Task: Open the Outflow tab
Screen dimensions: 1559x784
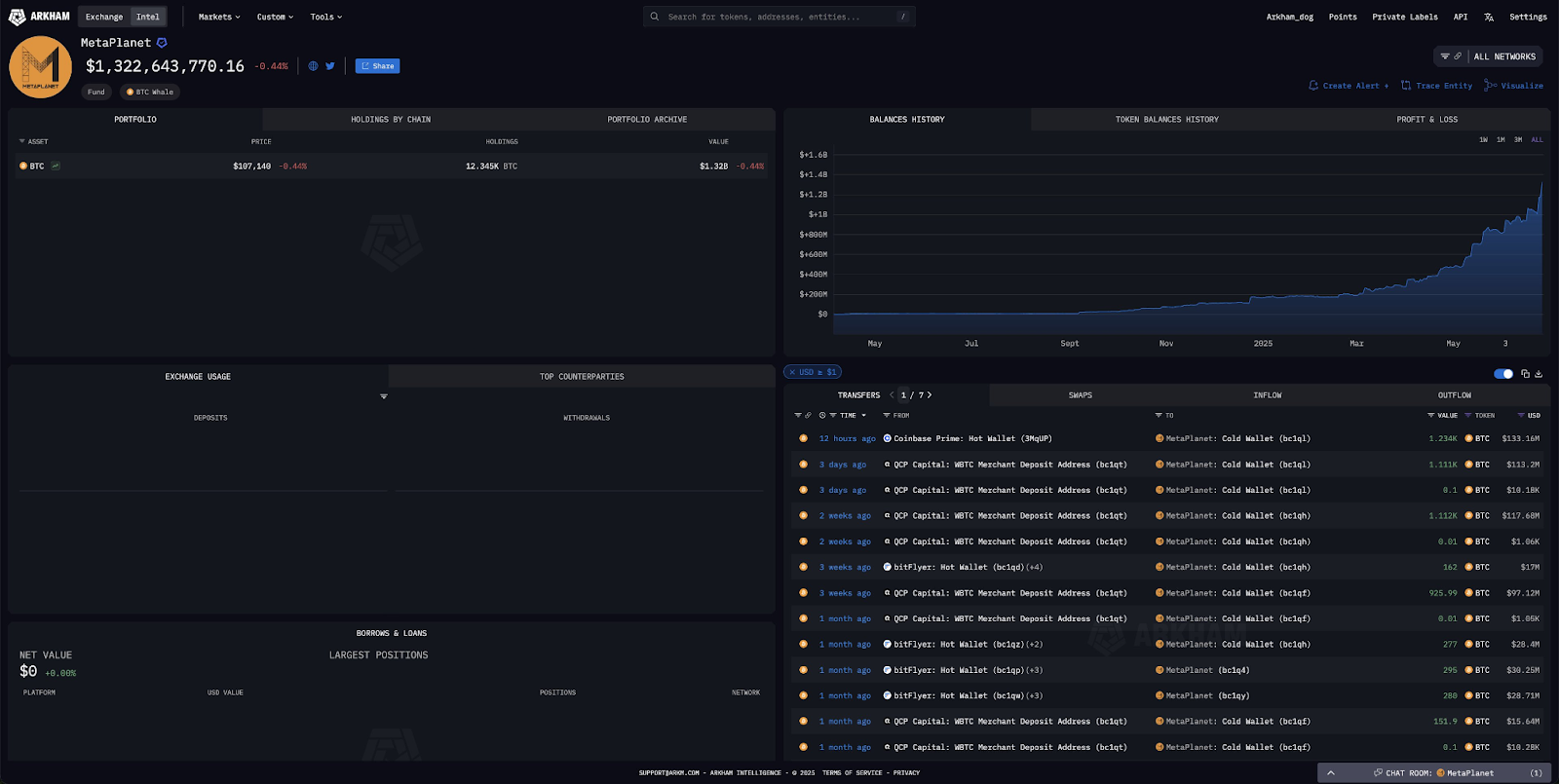Action: click(x=1455, y=395)
